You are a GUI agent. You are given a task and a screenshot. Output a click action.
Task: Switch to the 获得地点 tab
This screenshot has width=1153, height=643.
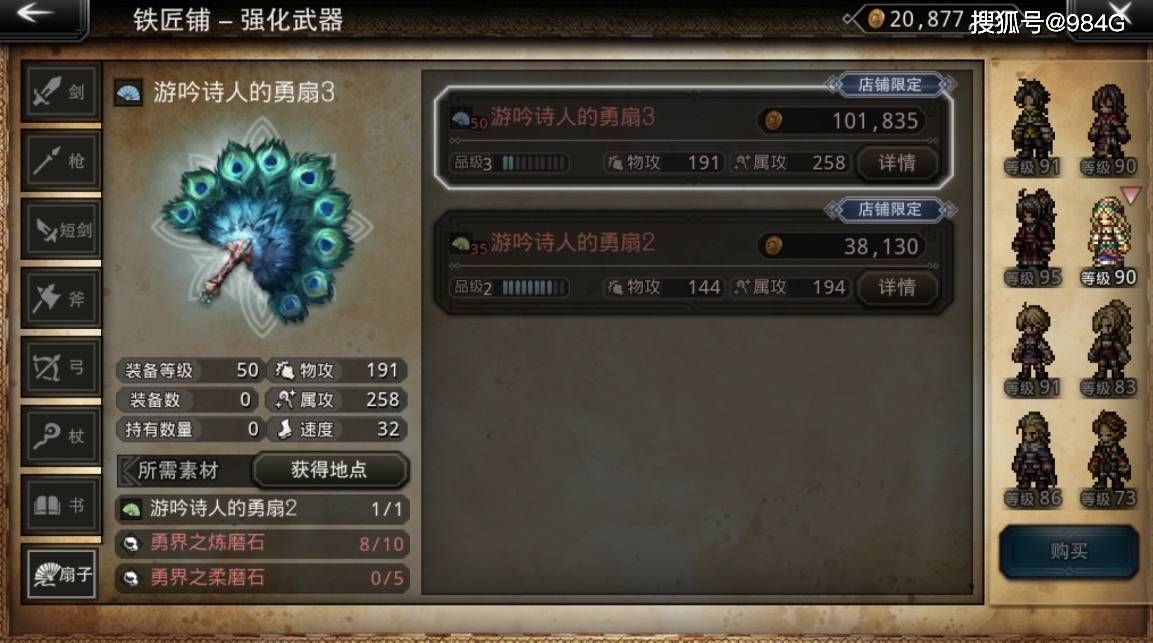point(329,470)
